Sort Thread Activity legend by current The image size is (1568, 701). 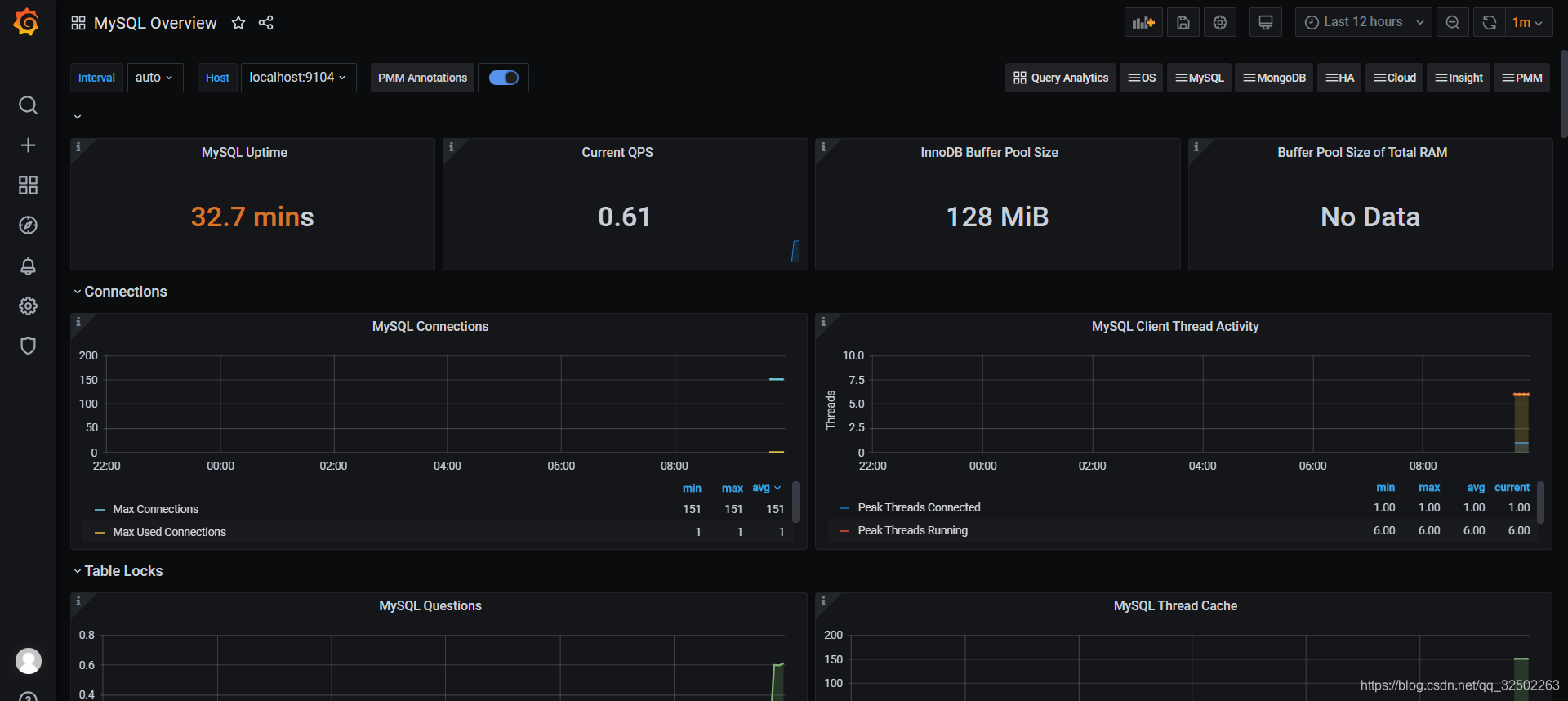1512,487
